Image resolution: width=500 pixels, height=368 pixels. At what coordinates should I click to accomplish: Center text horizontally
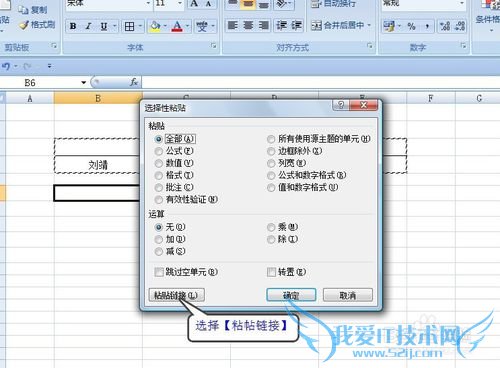click(248, 25)
